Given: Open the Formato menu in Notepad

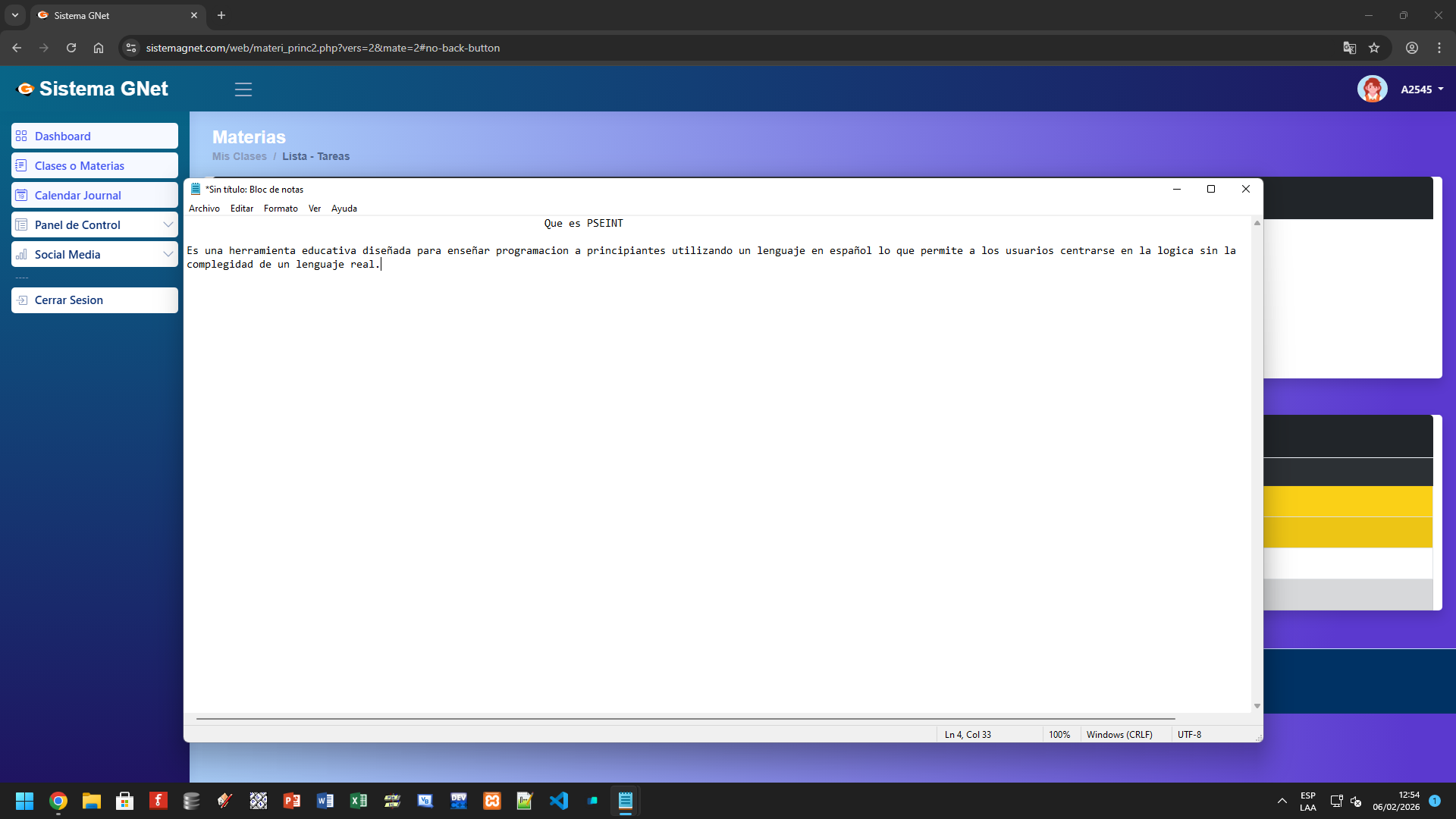Looking at the screenshot, I should coord(281,209).
